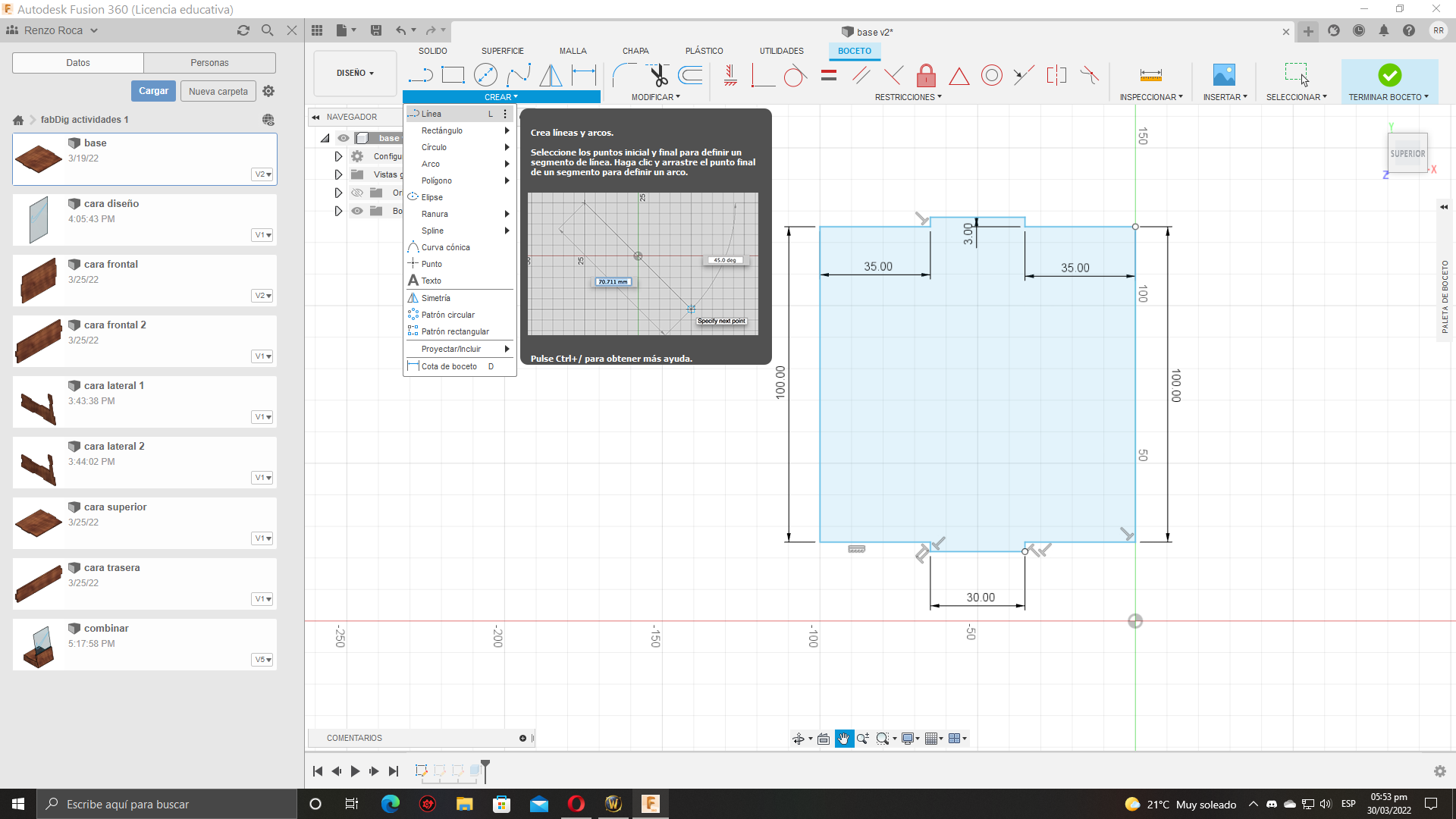This screenshot has width=1456, height=819.
Task: Switch to the UTILIDADES tab
Action: point(781,51)
